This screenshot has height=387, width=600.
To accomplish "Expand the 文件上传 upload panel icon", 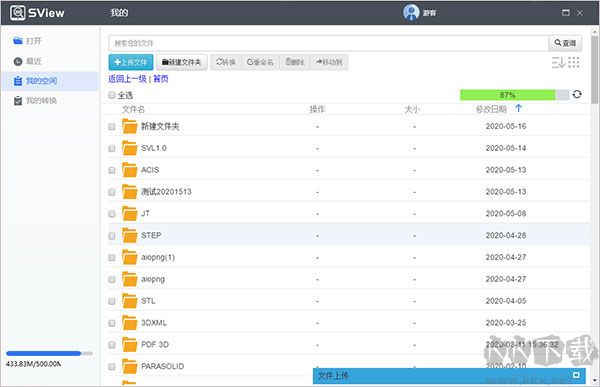I will tap(576, 375).
